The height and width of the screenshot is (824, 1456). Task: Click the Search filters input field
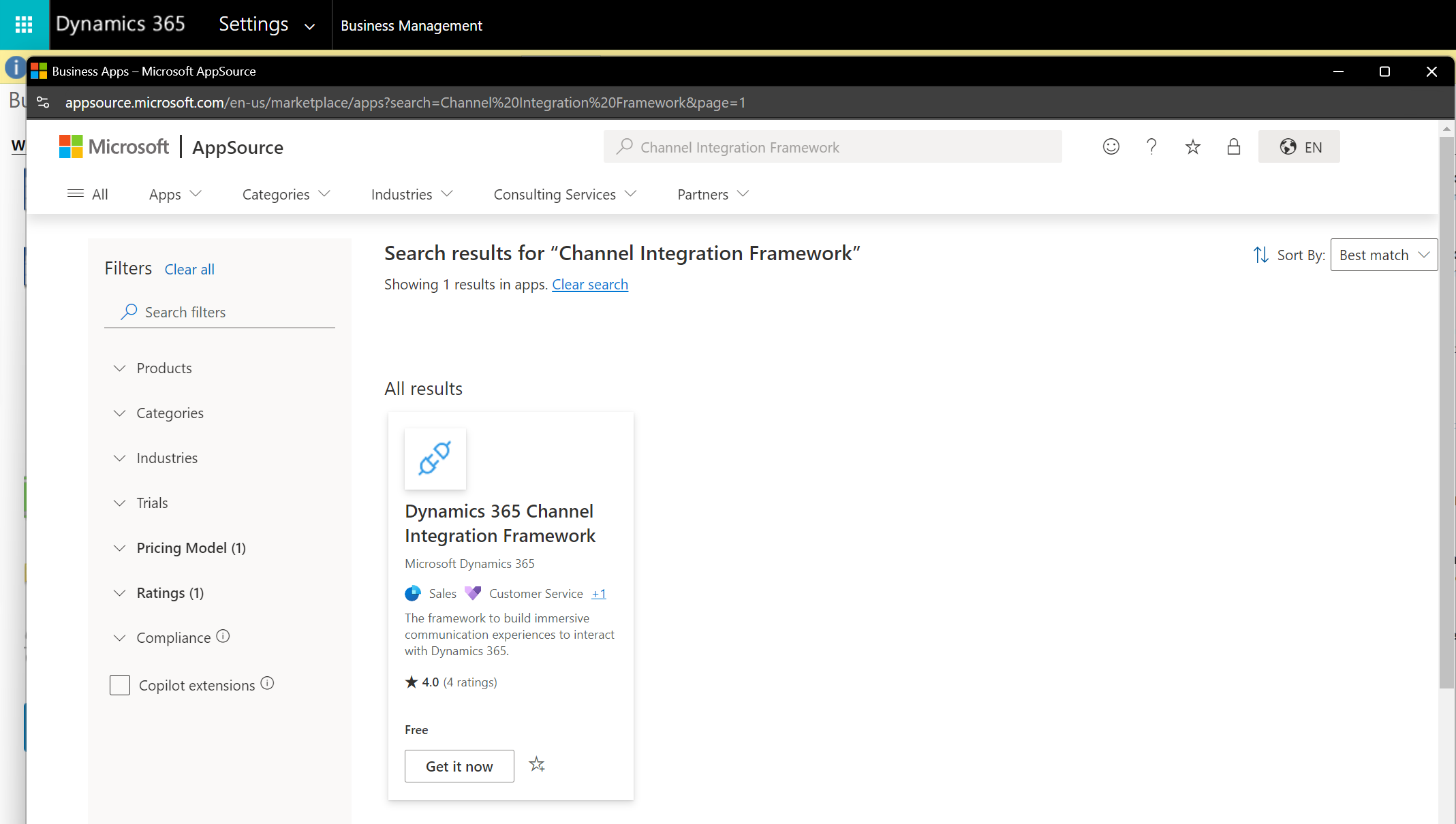coord(219,312)
